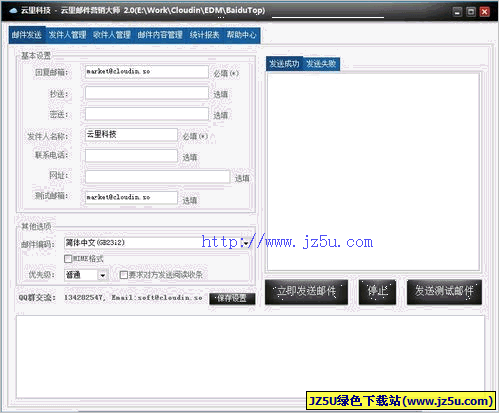Enable the MIME格式 checkbox
The width and height of the screenshot is (499, 413).
[68, 259]
